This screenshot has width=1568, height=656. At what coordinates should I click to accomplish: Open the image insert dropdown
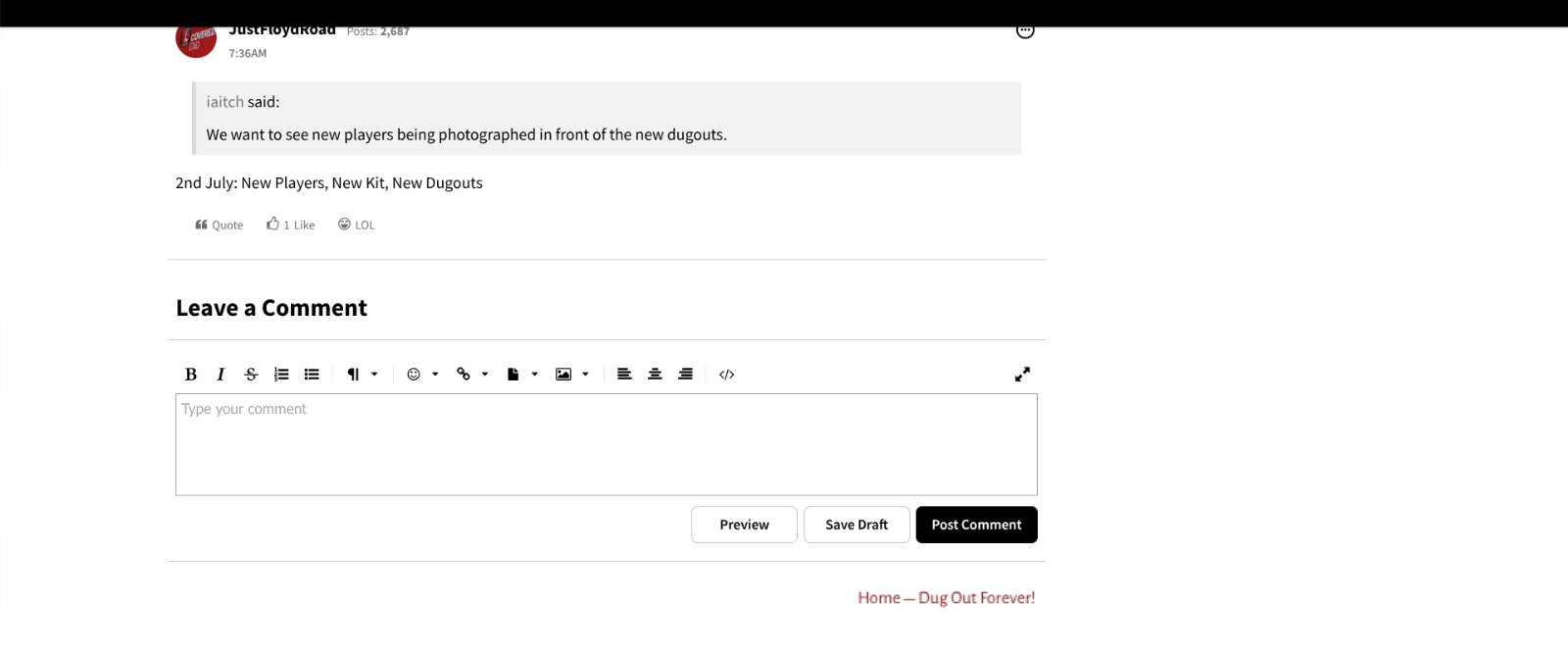point(572,375)
